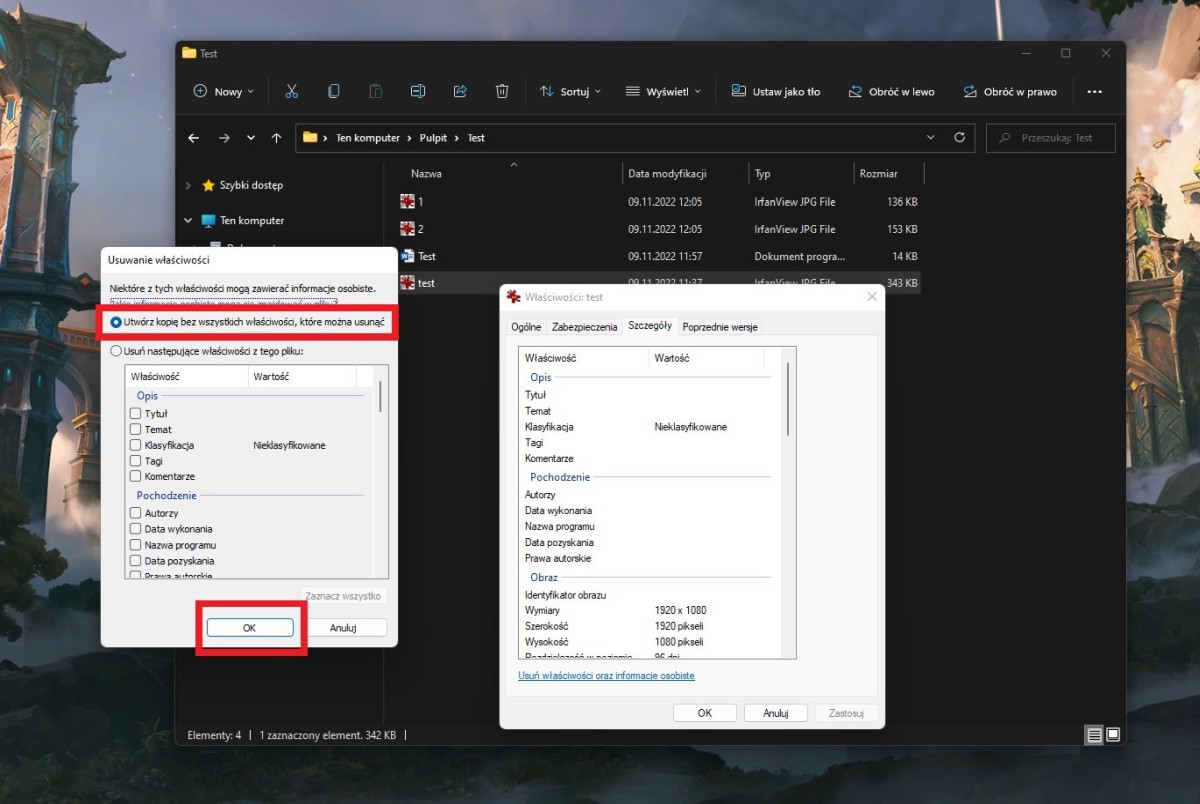
Task: Tick the Autorzy checkbox
Action: click(135, 514)
